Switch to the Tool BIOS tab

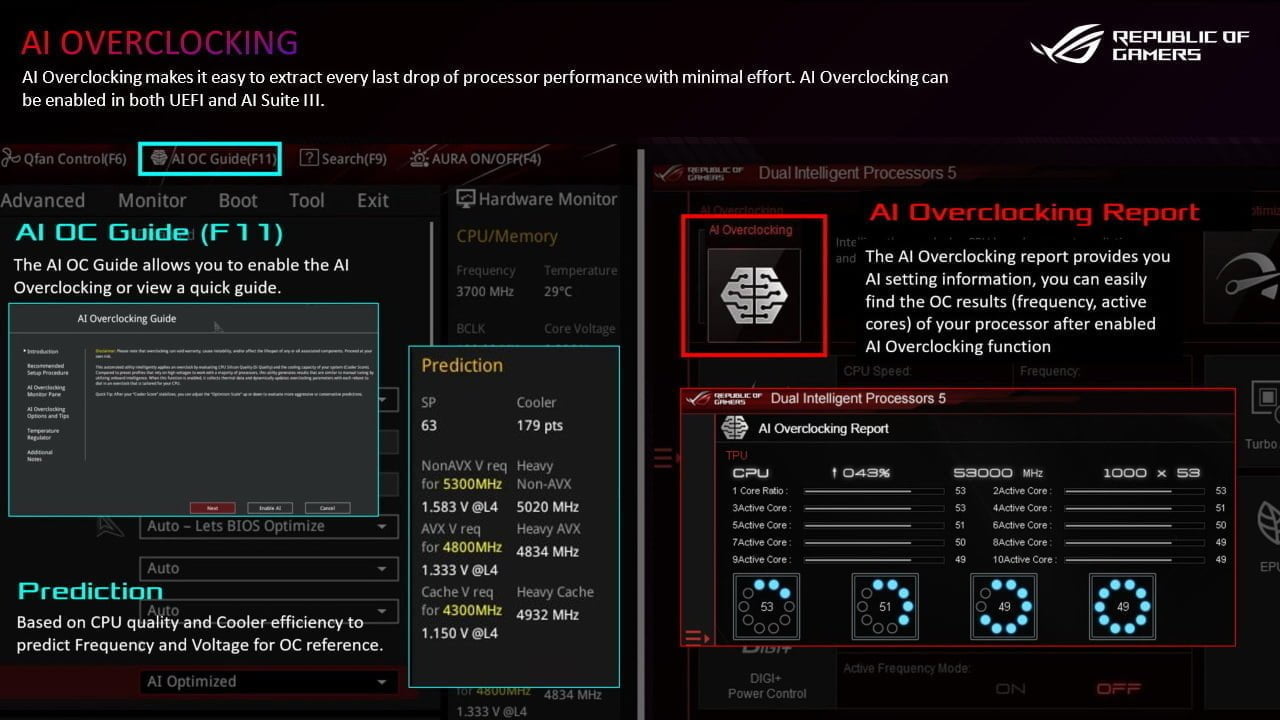coord(307,200)
